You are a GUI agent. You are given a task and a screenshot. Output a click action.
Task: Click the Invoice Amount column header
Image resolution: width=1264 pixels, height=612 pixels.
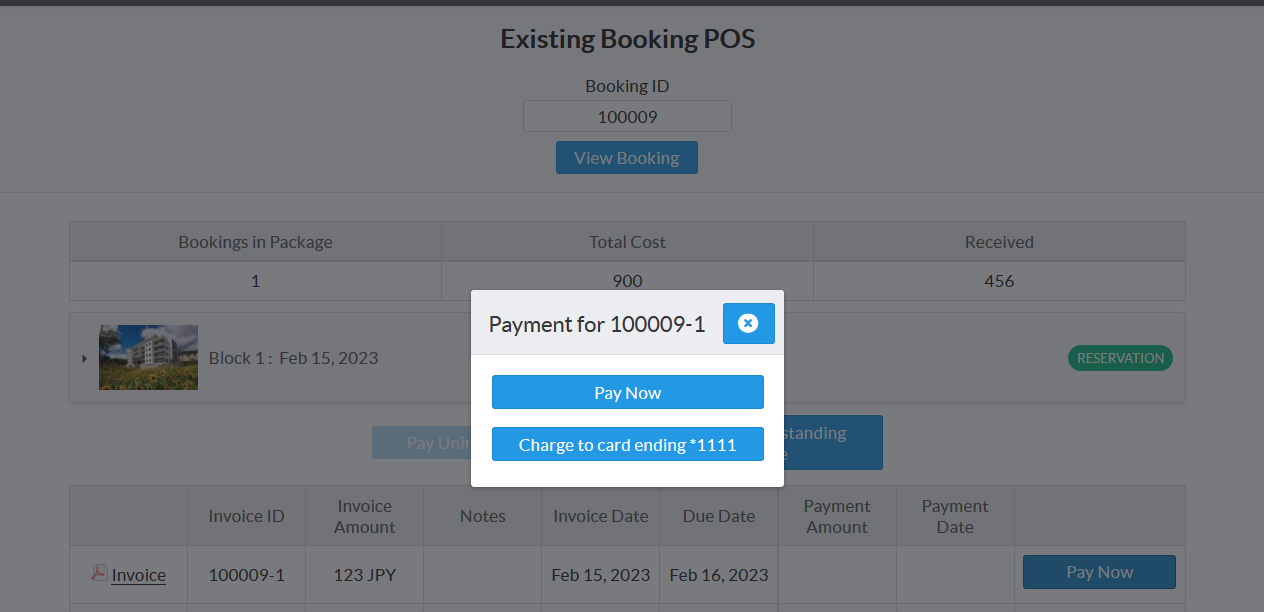point(364,516)
